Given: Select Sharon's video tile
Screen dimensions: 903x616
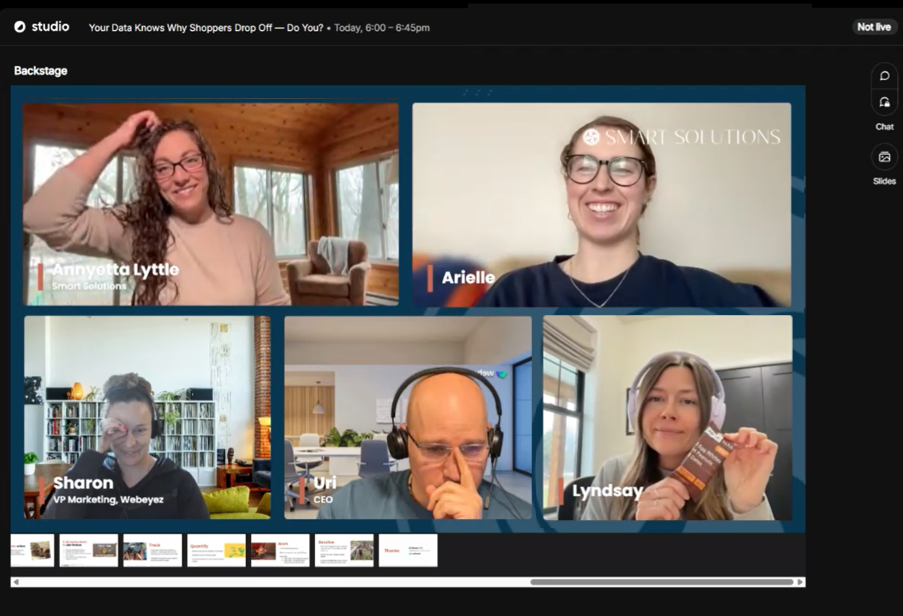Looking at the screenshot, I should click(x=147, y=417).
